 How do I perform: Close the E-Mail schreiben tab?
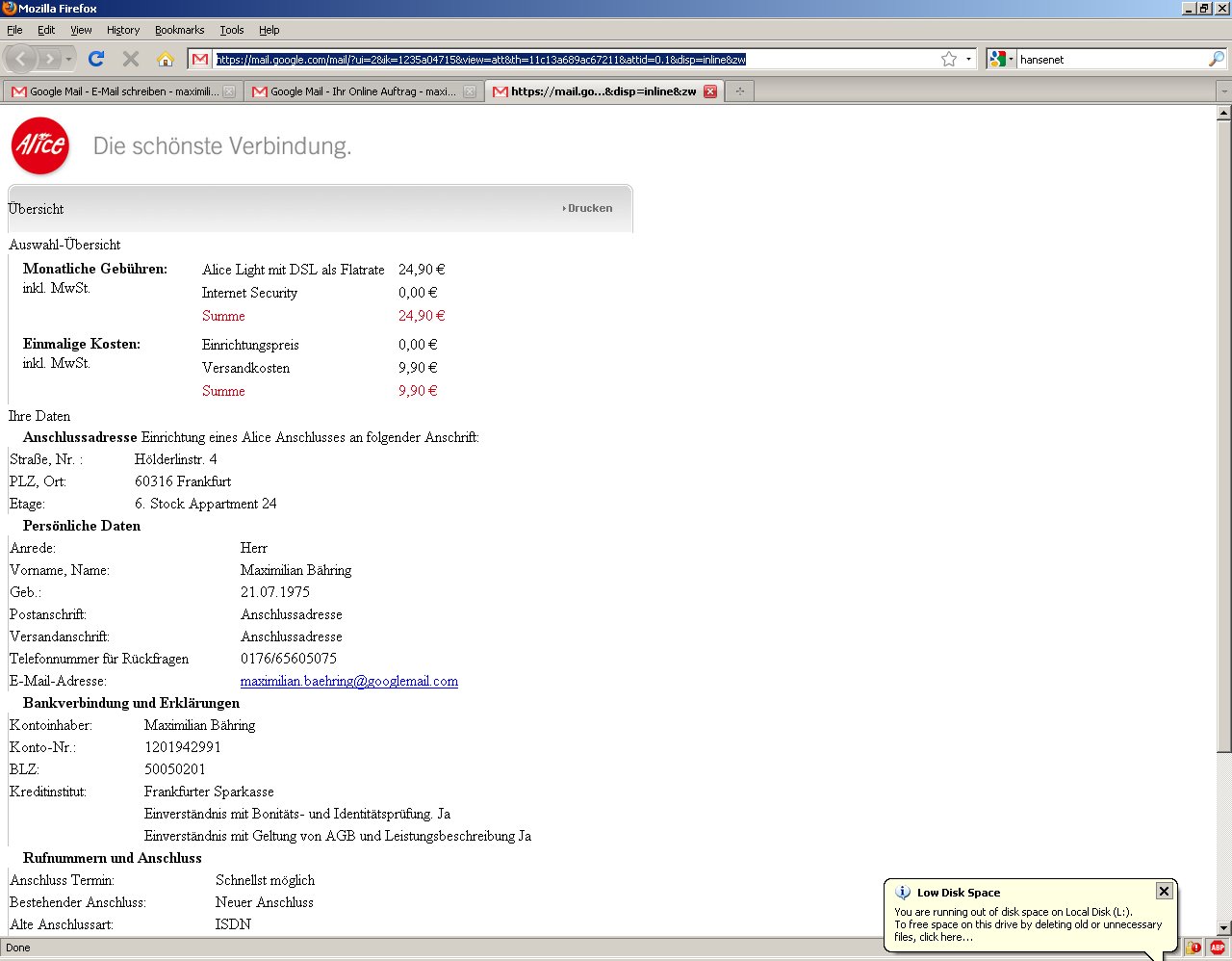point(229,91)
